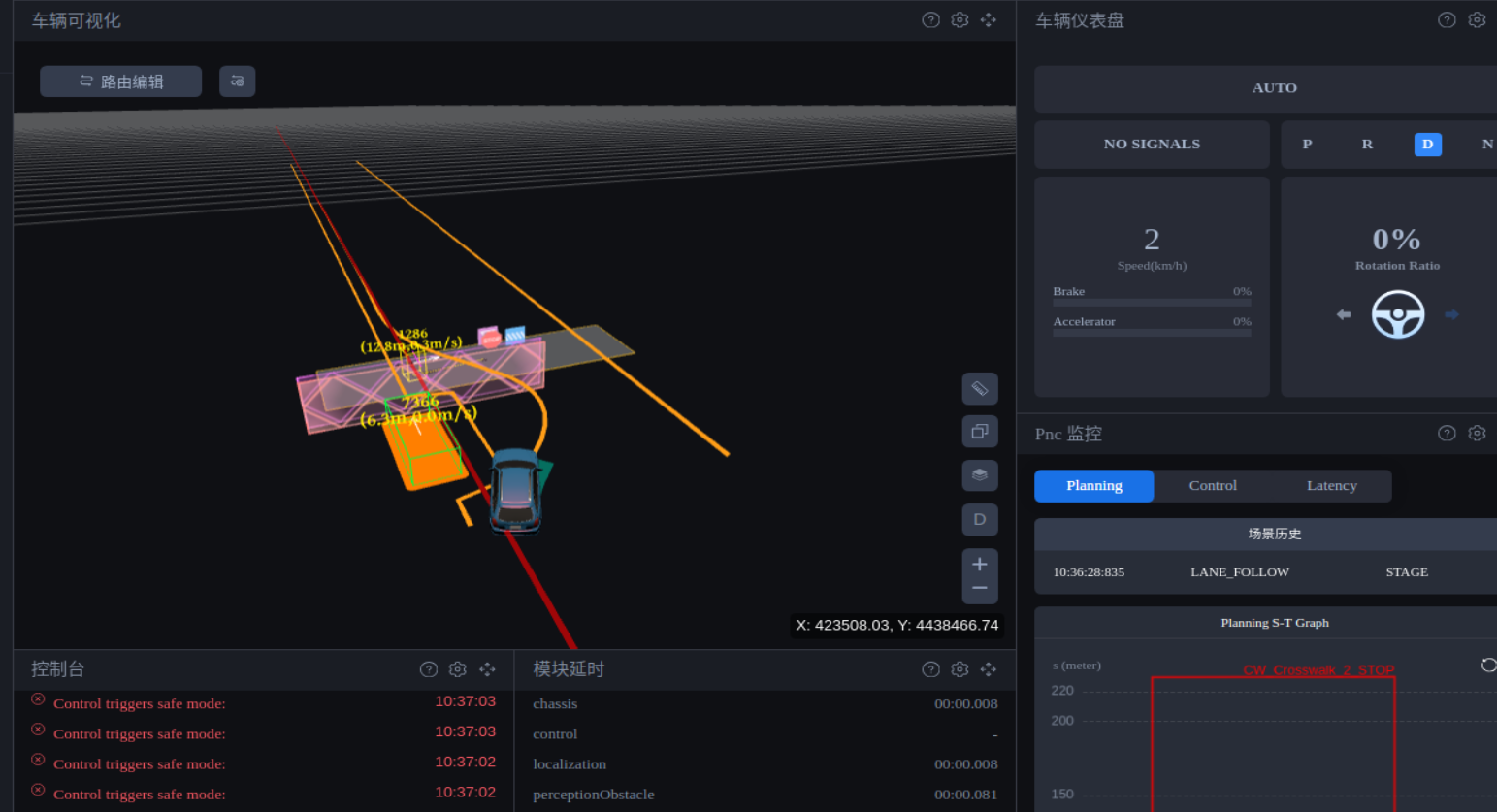This screenshot has width=1497, height=812.
Task: Zoom out with the minus button
Action: tap(979, 589)
